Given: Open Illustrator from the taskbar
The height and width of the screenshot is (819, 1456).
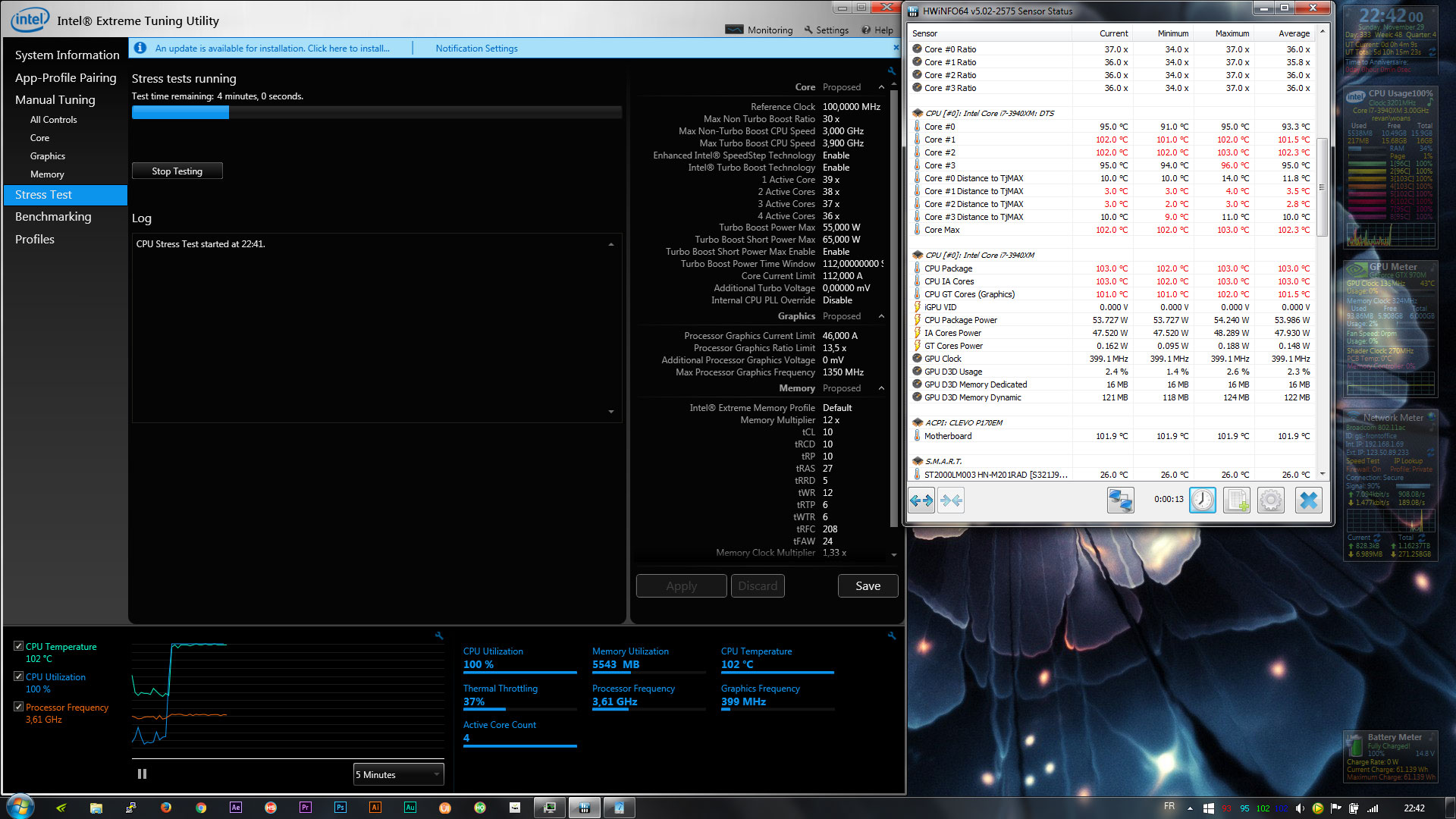Looking at the screenshot, I should pos(375,808).
